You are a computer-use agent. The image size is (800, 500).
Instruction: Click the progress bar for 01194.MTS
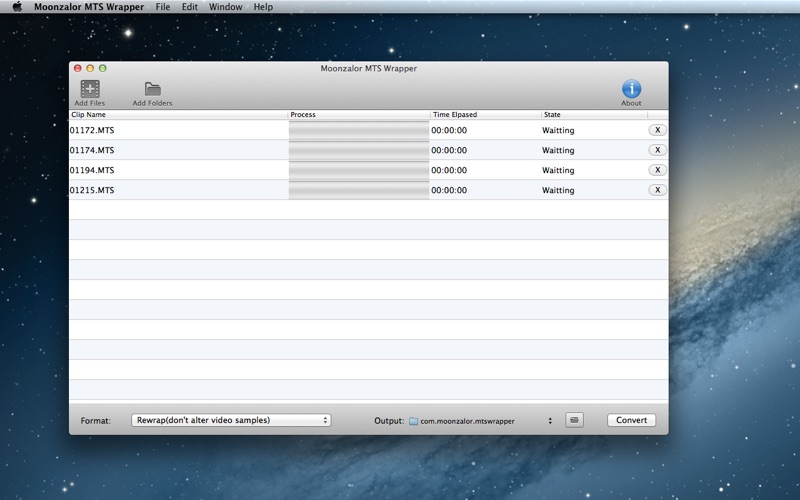coord(359,170)
